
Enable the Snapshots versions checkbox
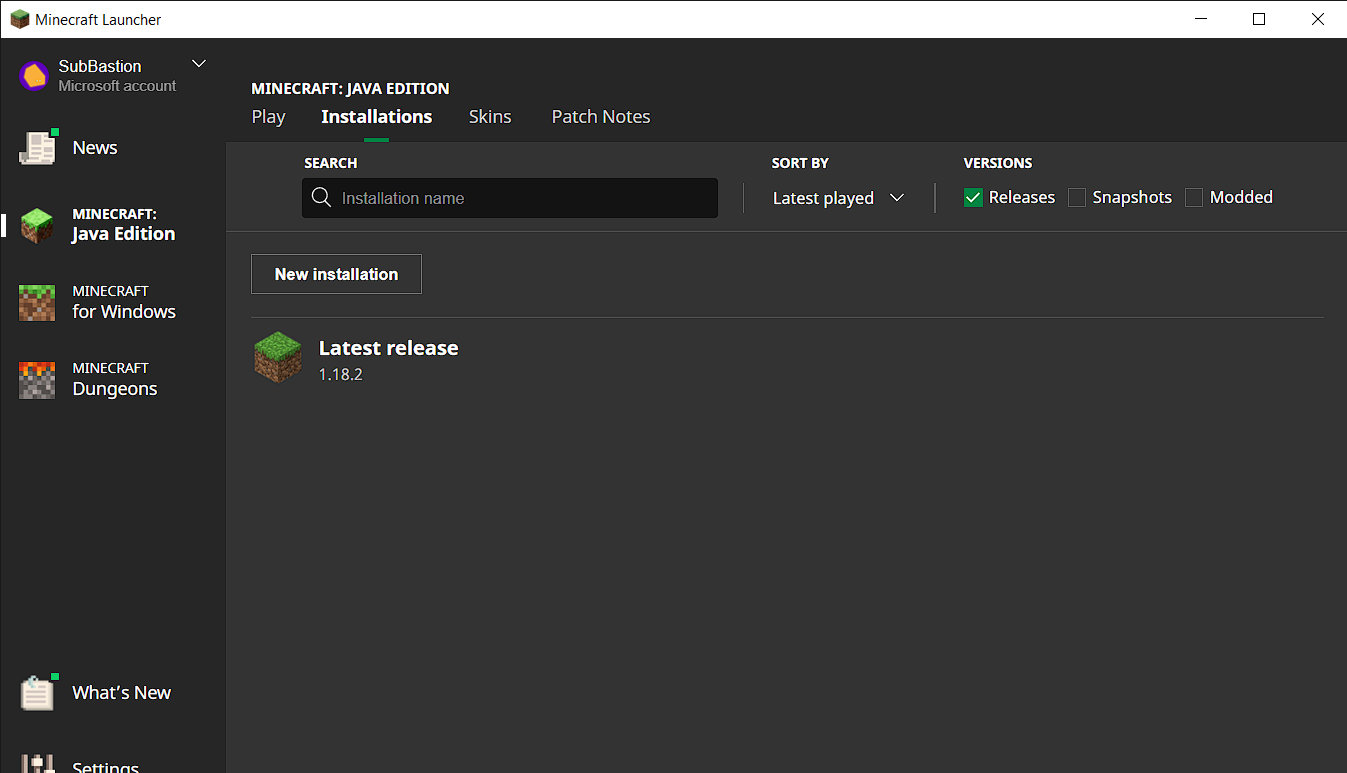pyautogui.click(x=1077, y=198)
